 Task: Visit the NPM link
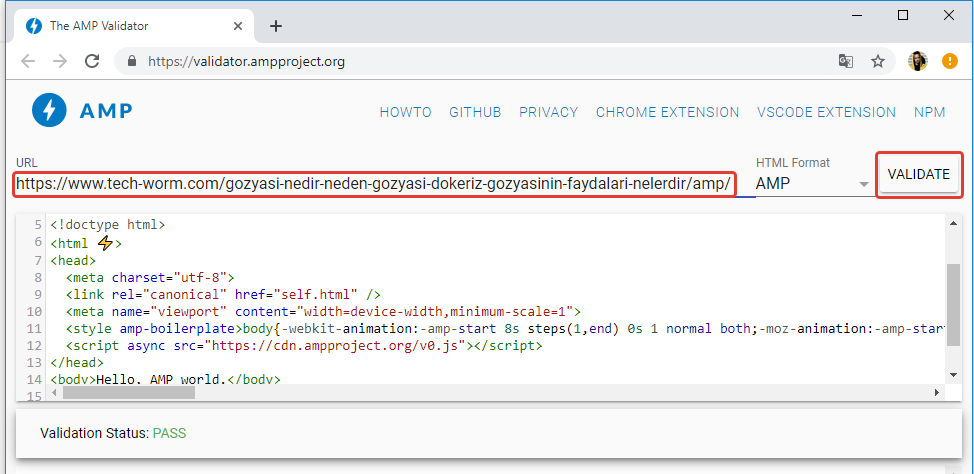929,112
